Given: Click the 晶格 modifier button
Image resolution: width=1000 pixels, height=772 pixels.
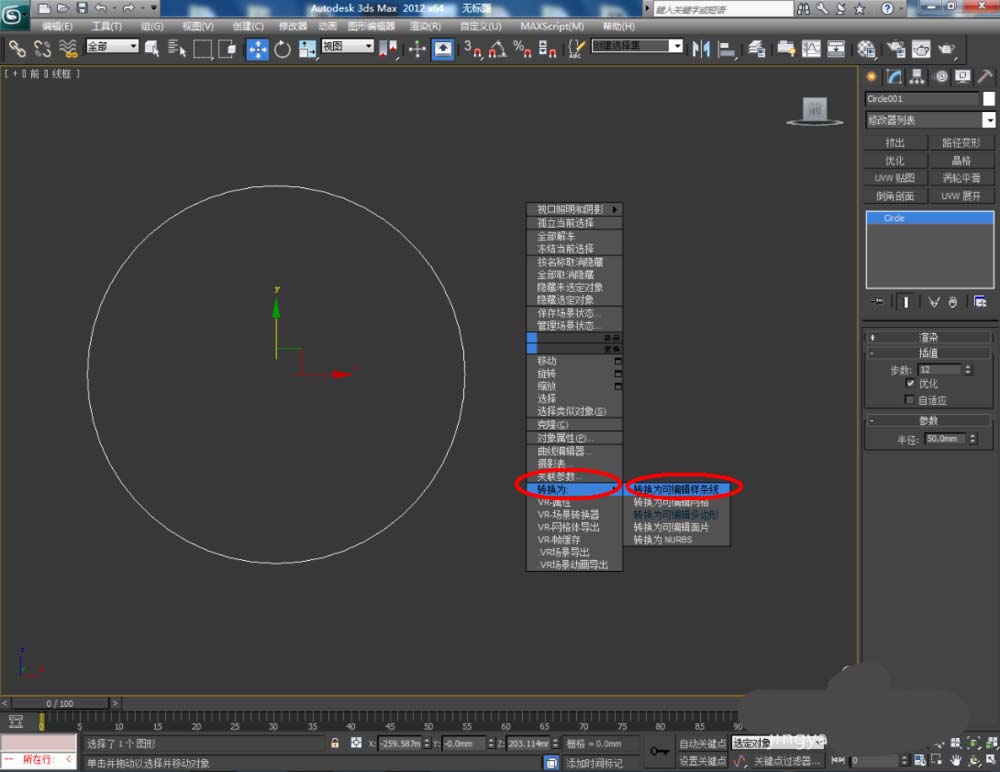Looking at the screenshot, I should click(x=962, y=160).
